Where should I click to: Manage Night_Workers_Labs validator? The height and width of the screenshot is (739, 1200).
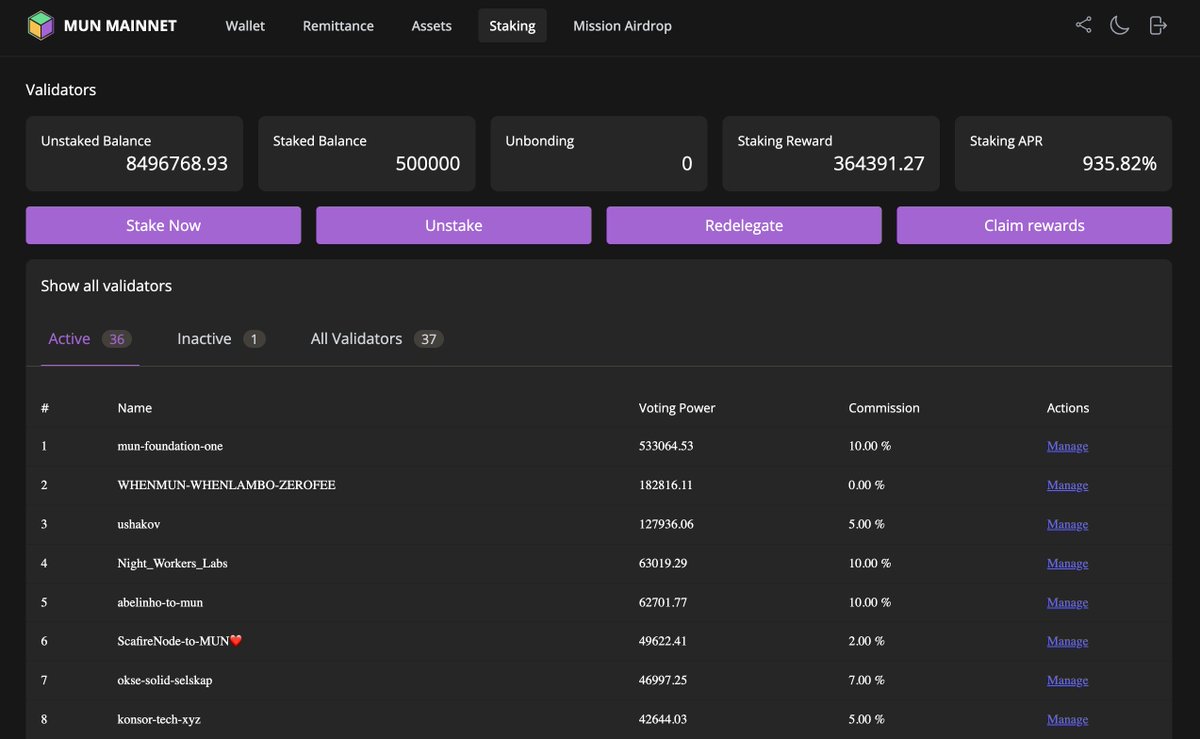click(x=1067, y=563)
